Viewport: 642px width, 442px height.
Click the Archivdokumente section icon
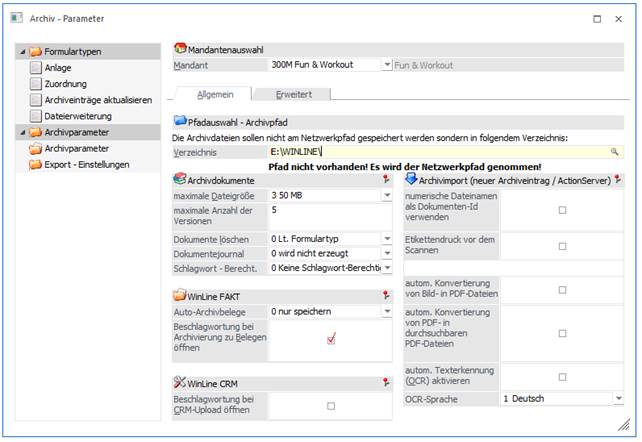tap(179, 179)
